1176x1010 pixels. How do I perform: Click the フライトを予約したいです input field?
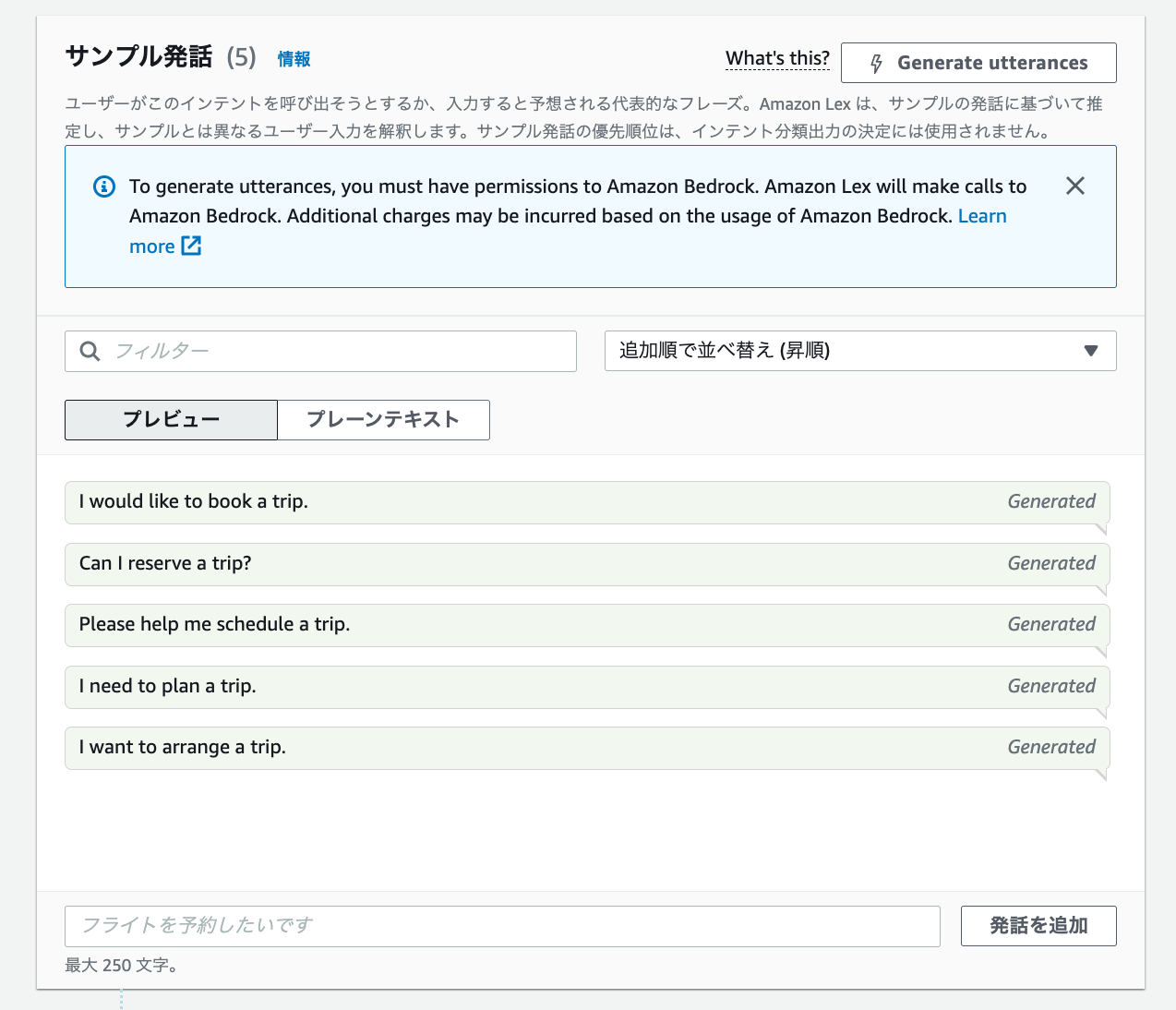(x=501, y=926)
